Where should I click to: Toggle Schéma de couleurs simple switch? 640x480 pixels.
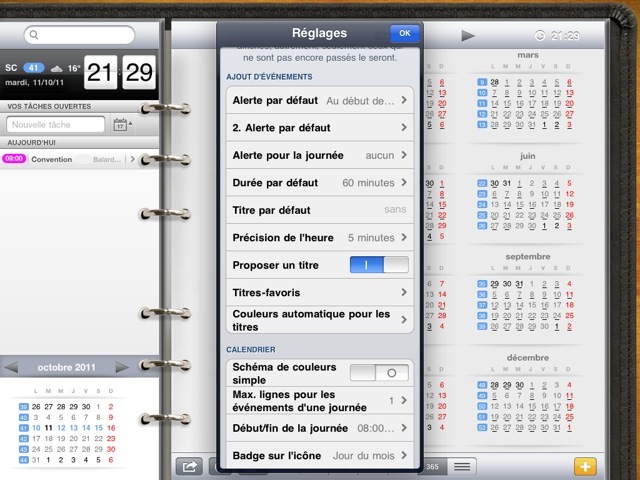tap(379, 373)
